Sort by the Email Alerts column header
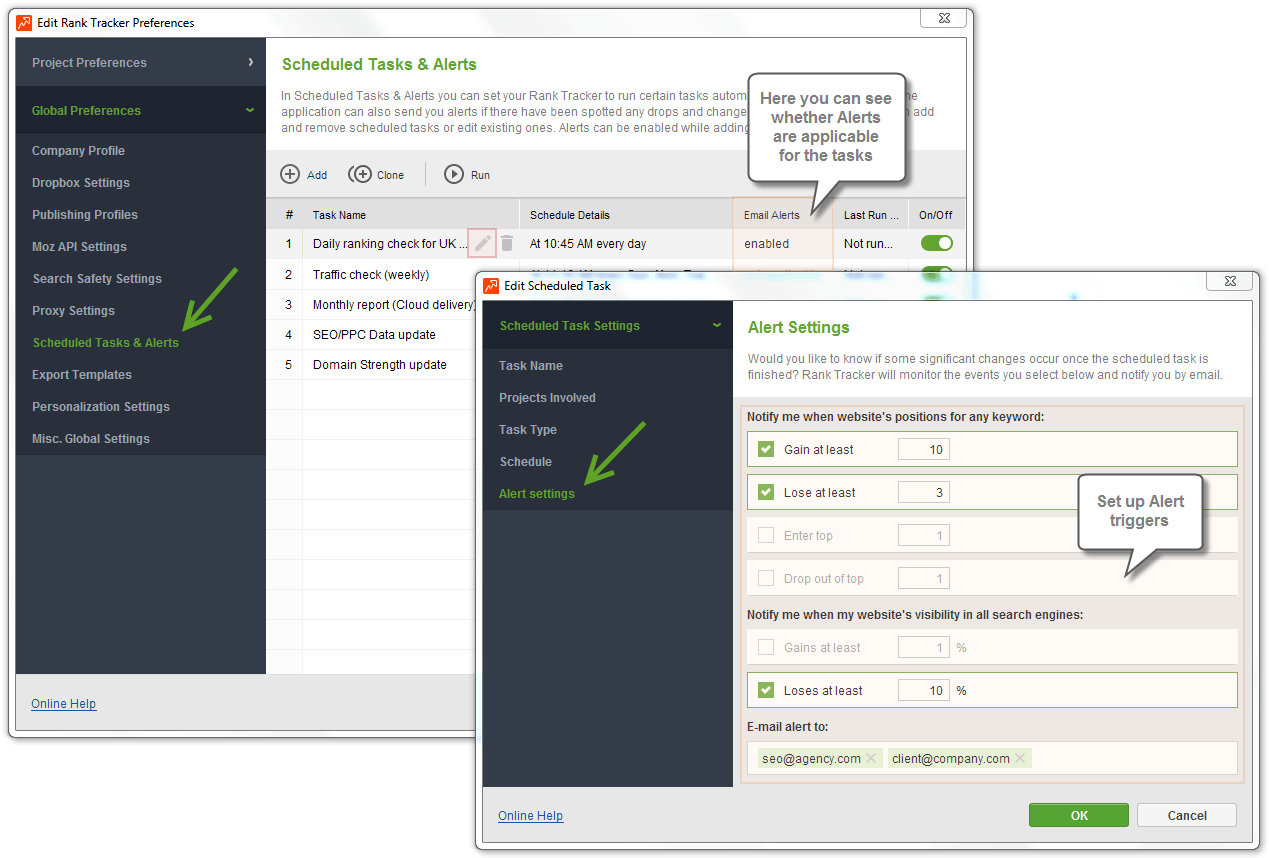 click(783, 215)
